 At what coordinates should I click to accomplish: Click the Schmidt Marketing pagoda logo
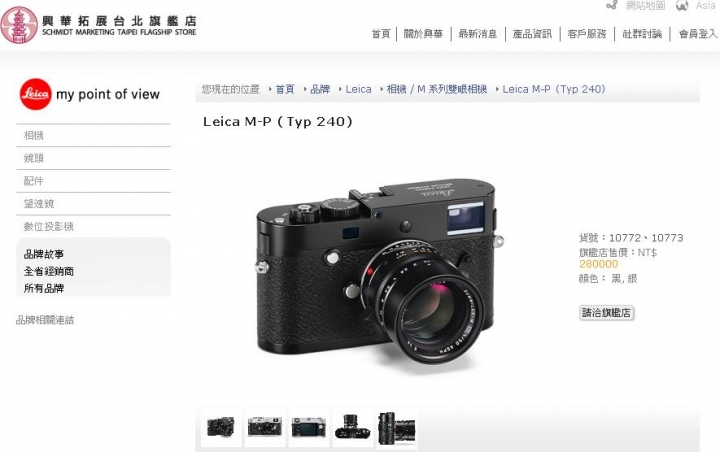click(x=18, y=25)
